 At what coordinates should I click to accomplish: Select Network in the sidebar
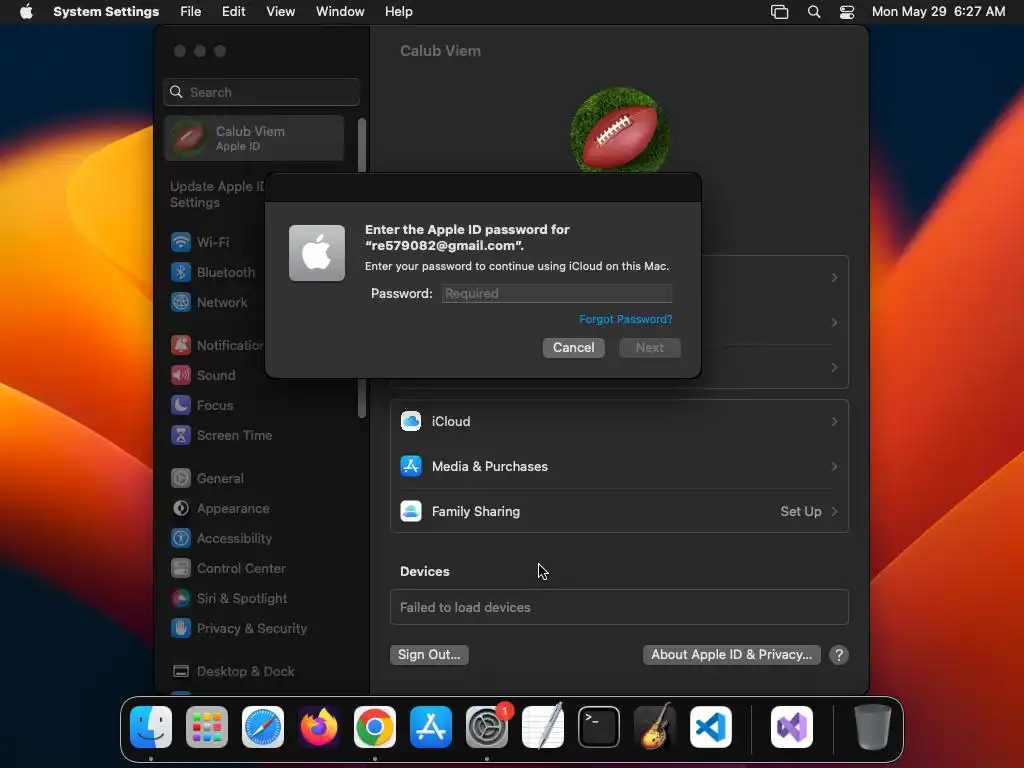click(x=209, y=302)
